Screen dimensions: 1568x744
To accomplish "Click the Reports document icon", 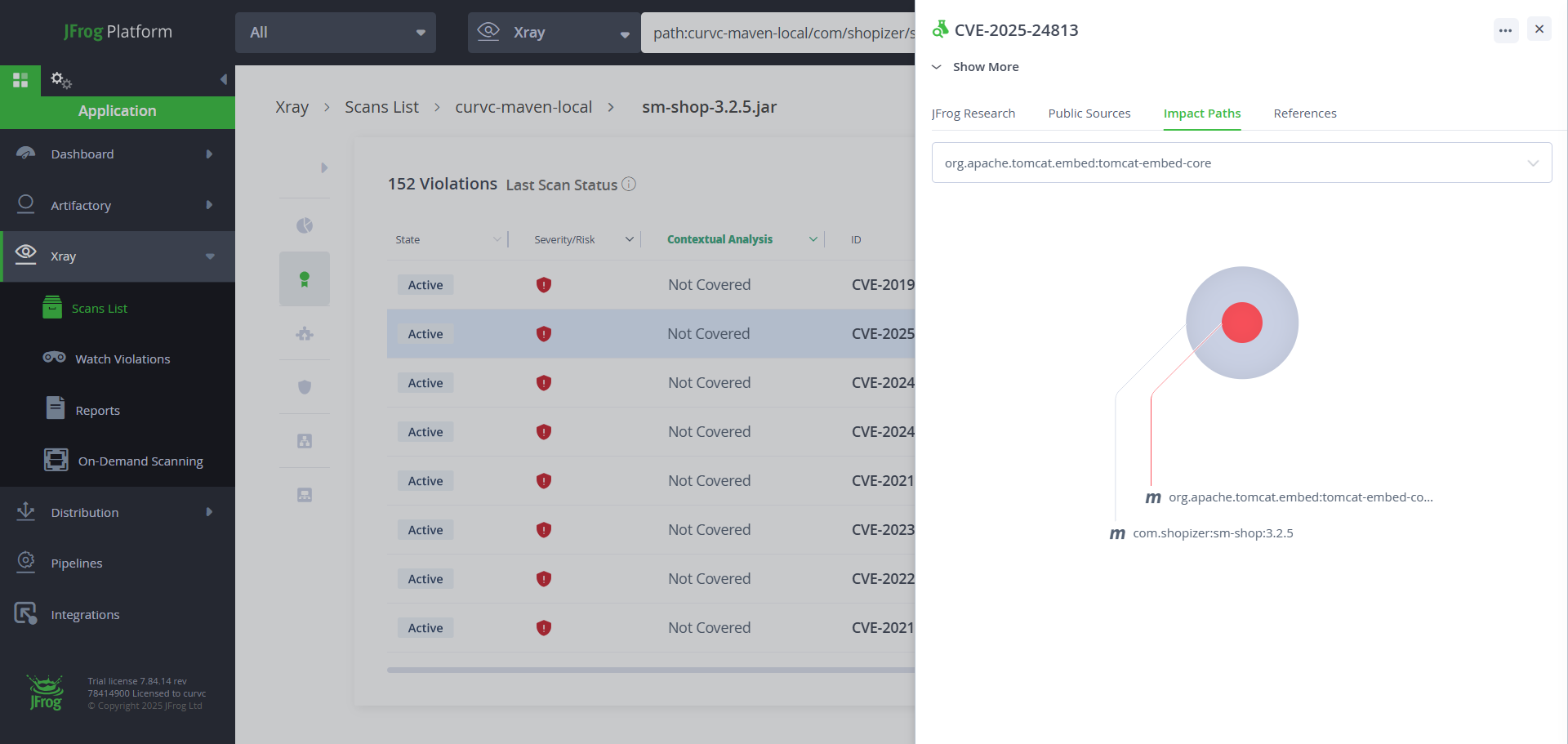I will [x=56, y=408].
